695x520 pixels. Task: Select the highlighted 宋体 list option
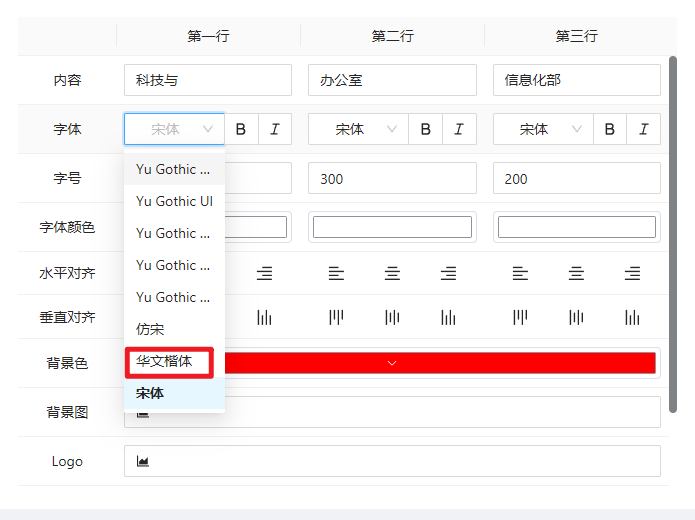151,393
